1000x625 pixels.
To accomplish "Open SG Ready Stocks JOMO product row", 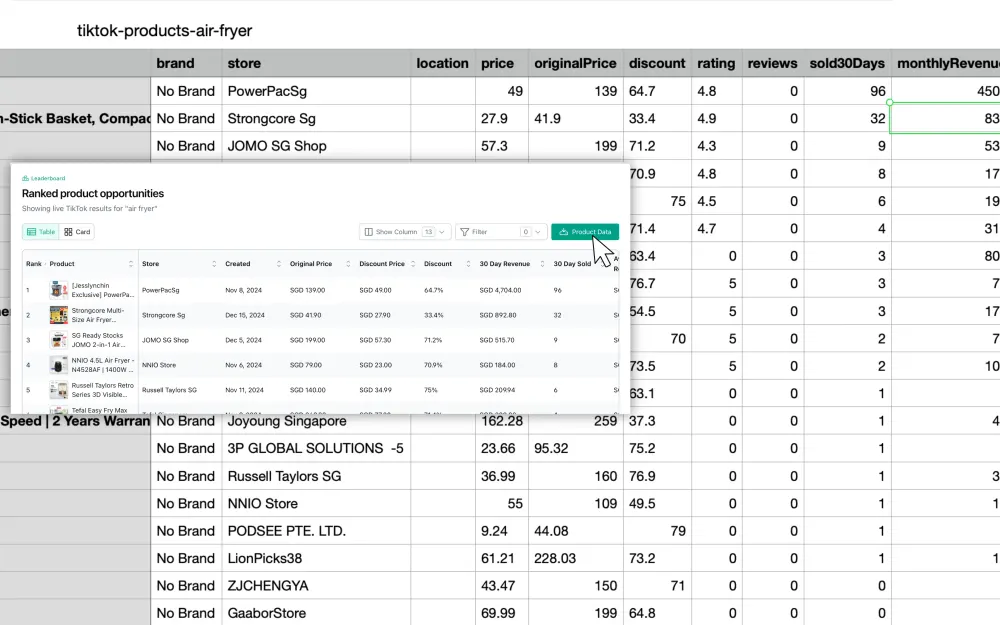I will pyautogui.click(x=321, y=340).
